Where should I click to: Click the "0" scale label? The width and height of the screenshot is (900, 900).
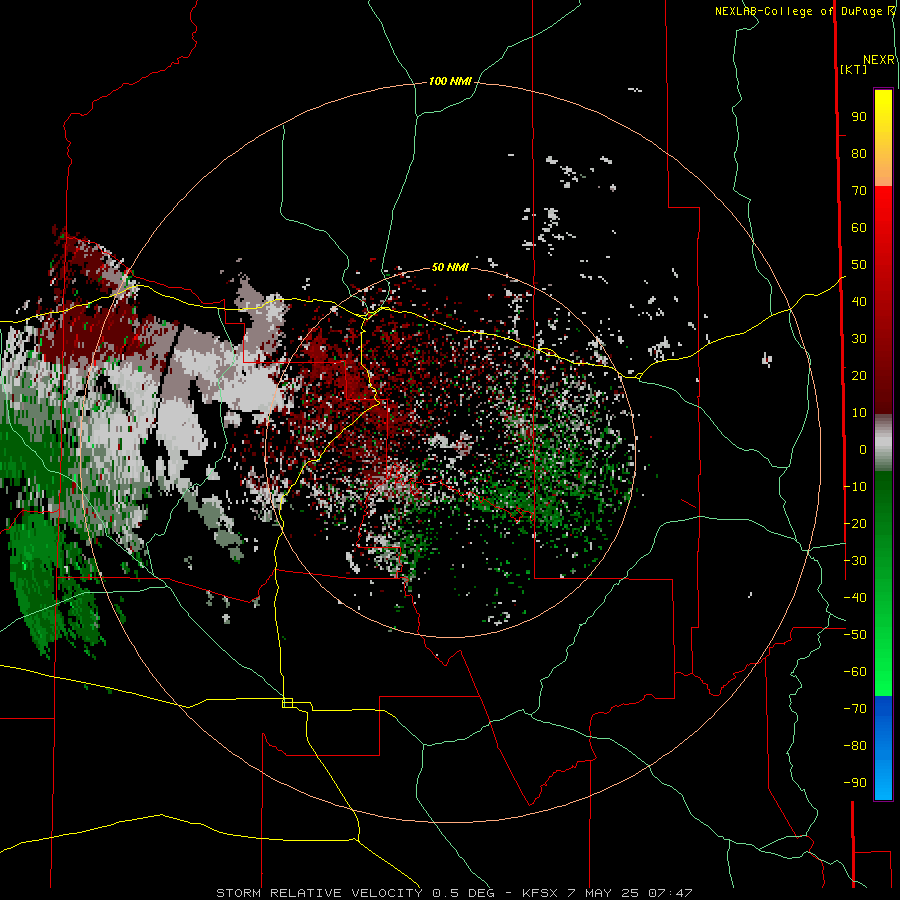point(863,449)
